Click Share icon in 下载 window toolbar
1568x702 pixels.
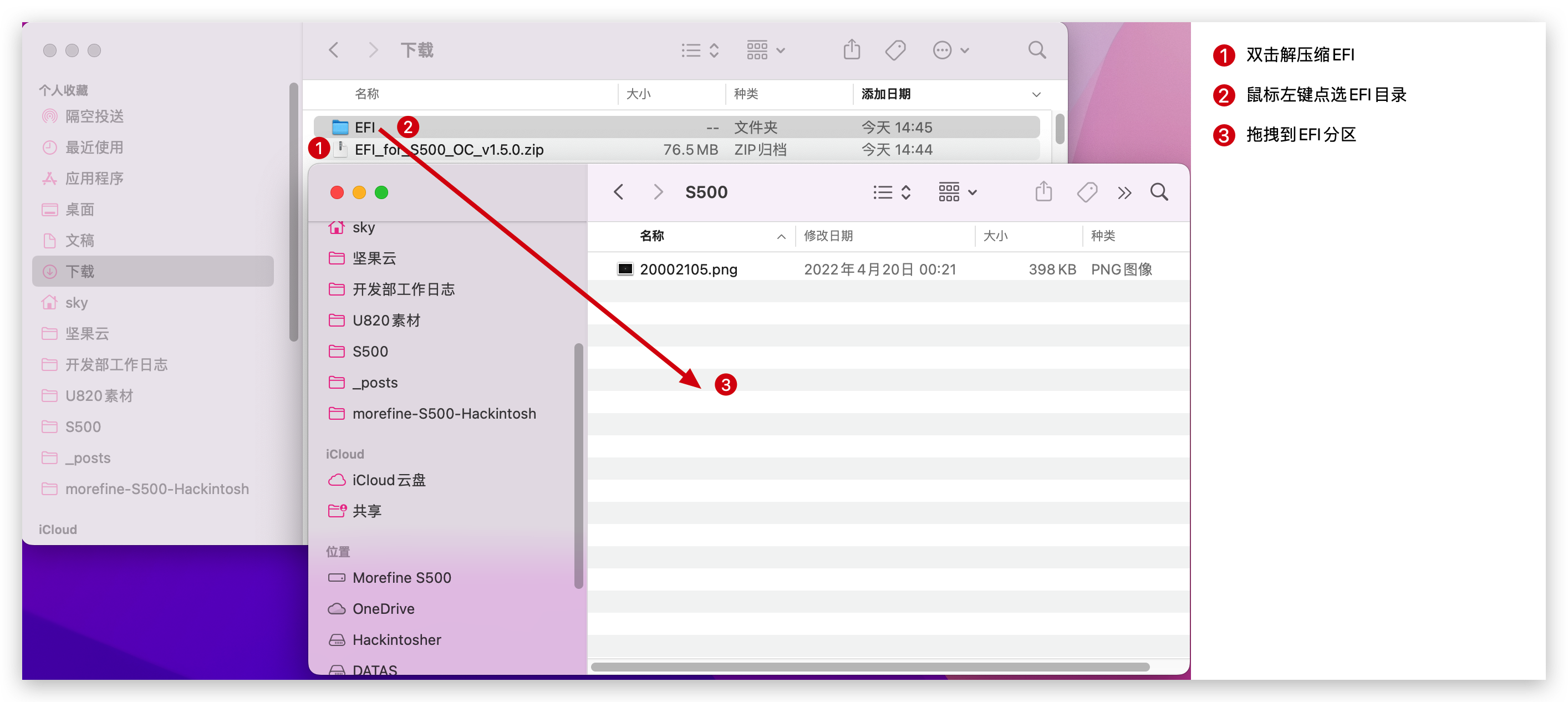pos(852,49)
